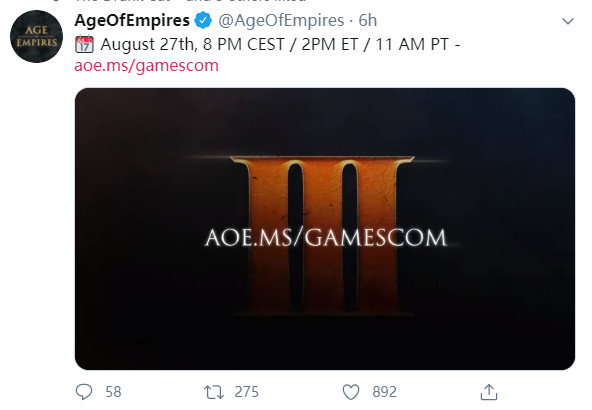592x410 pixels.
Task: Click the 11 AM PT time text
Action: (412, 44)
